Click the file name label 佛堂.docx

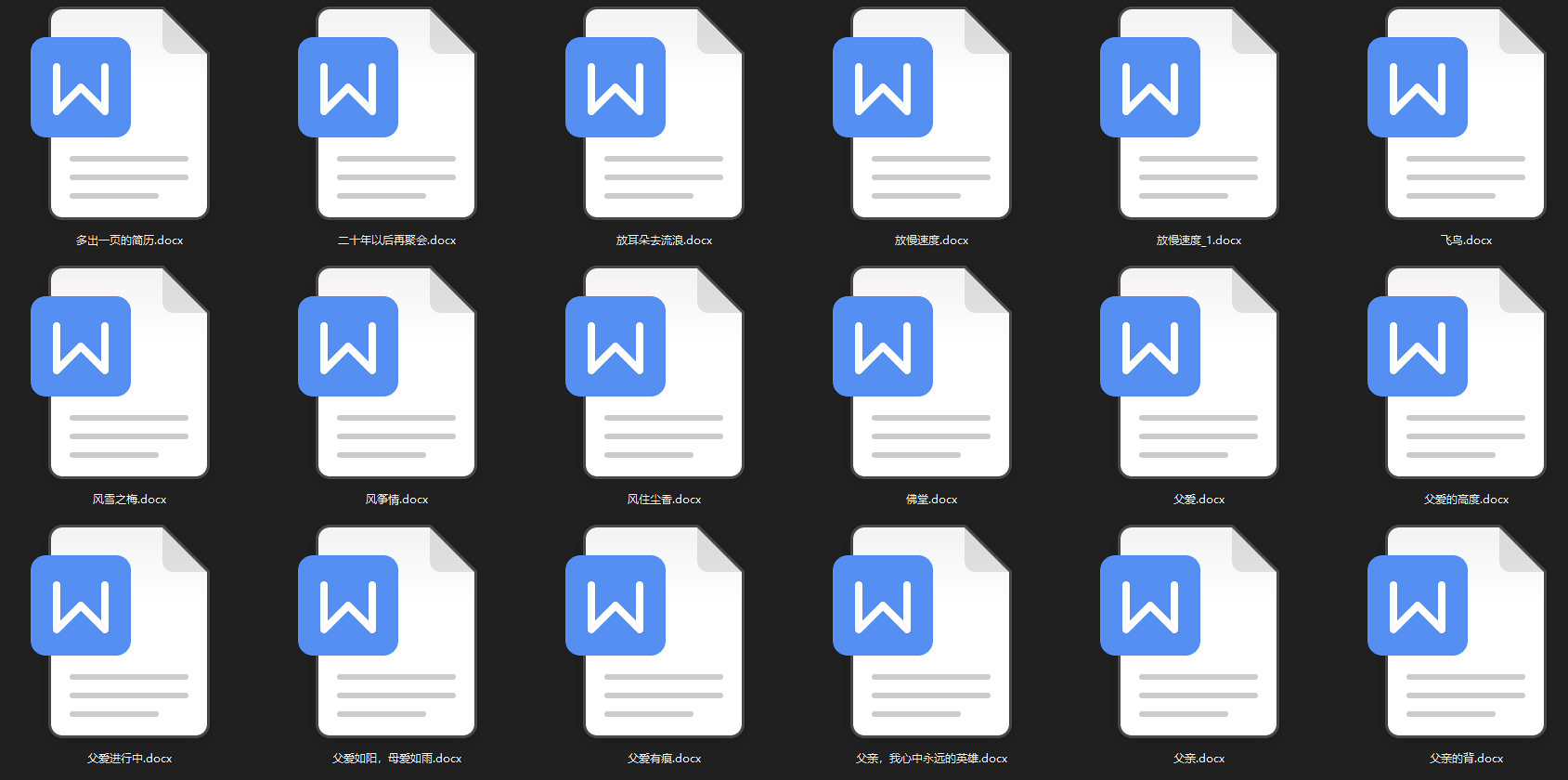(x=932, y=500)
